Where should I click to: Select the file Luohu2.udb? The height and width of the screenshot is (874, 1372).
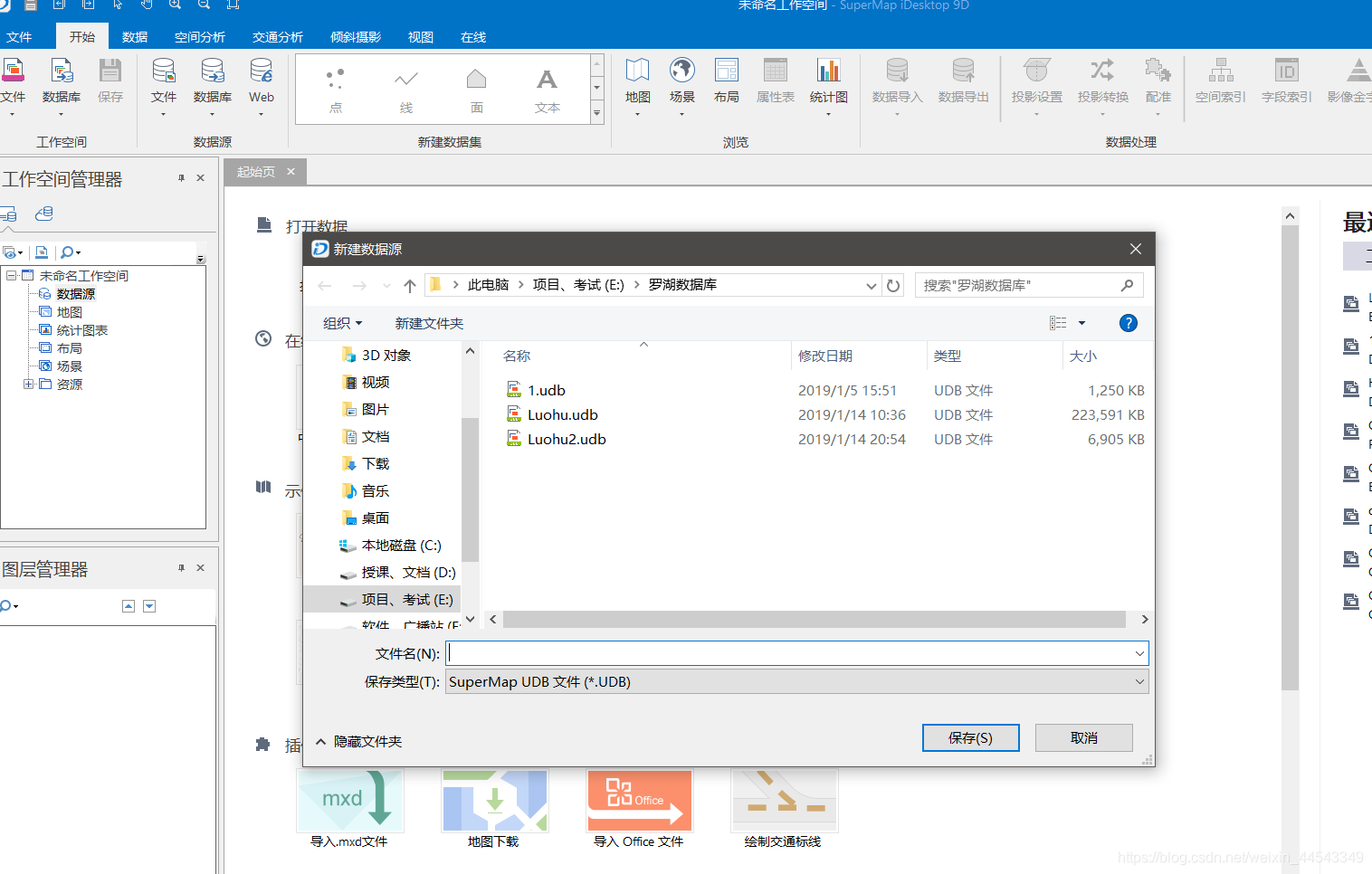pyautogui.click(x=567, y=439)
